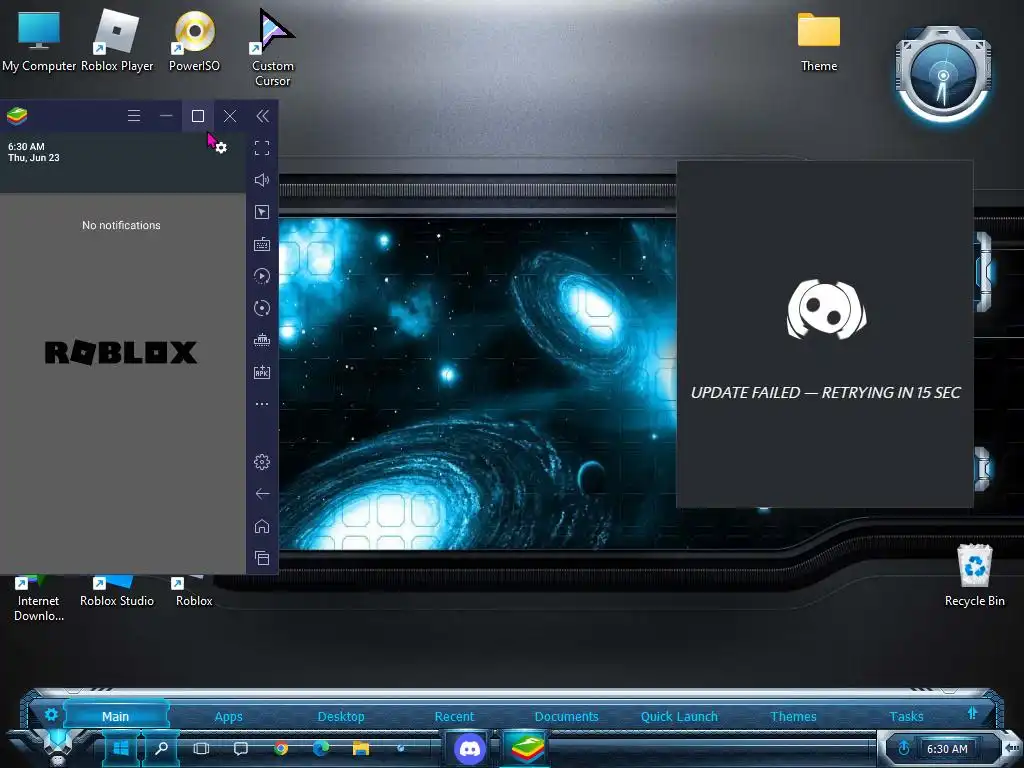The width and height of the screenshot is (1024, 768).
Task: Click the clock gadget on desktop
Action: pyautogui.click(x=943, y=74)
